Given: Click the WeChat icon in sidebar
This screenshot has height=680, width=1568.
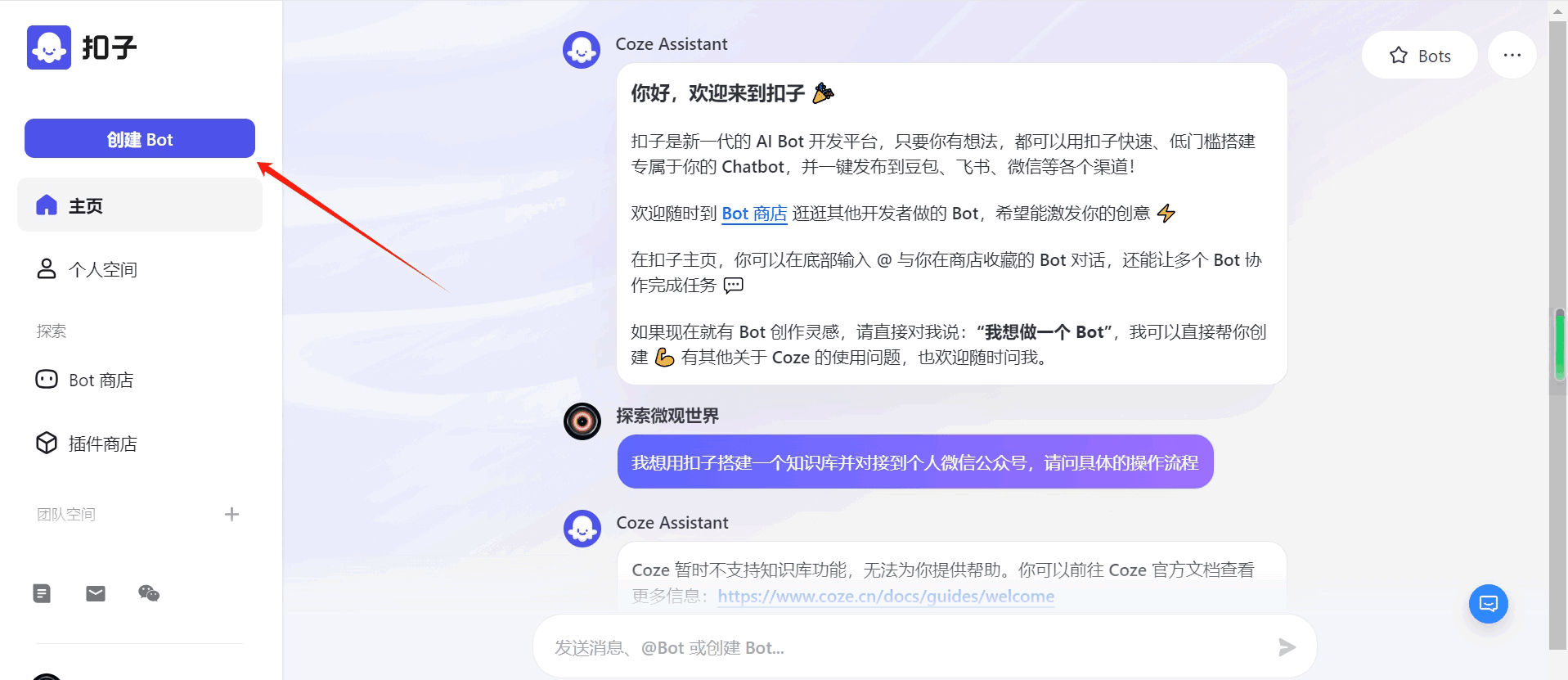Looking at the screenshot, I should point(149,593).
